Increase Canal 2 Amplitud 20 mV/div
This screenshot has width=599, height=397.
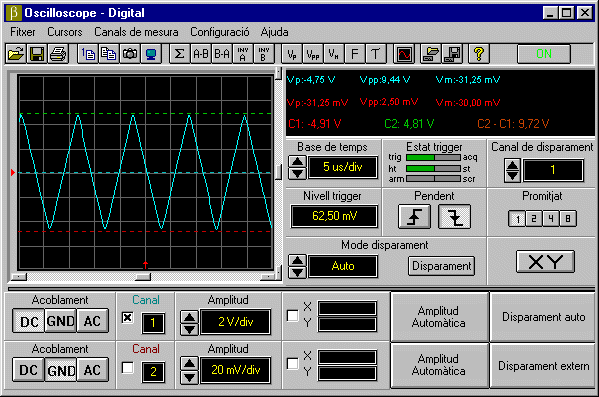point(189,363)
